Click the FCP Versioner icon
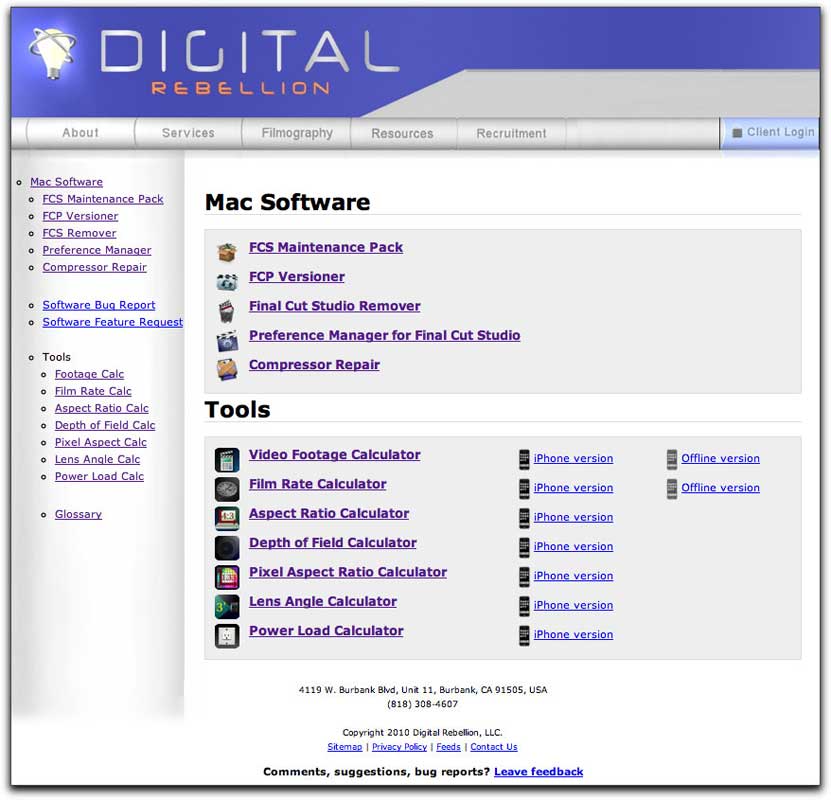This screenshot has width=831, height=800. click(227, 281)
